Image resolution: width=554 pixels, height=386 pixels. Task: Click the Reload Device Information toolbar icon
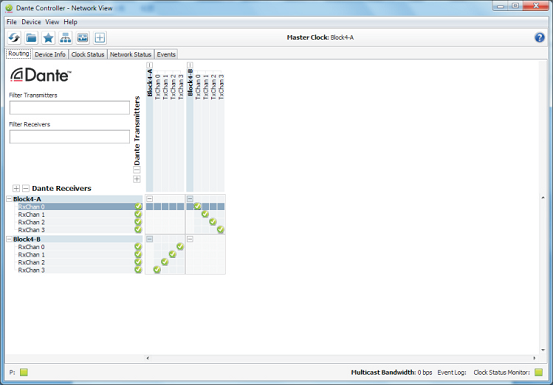[x=14, y=37]
